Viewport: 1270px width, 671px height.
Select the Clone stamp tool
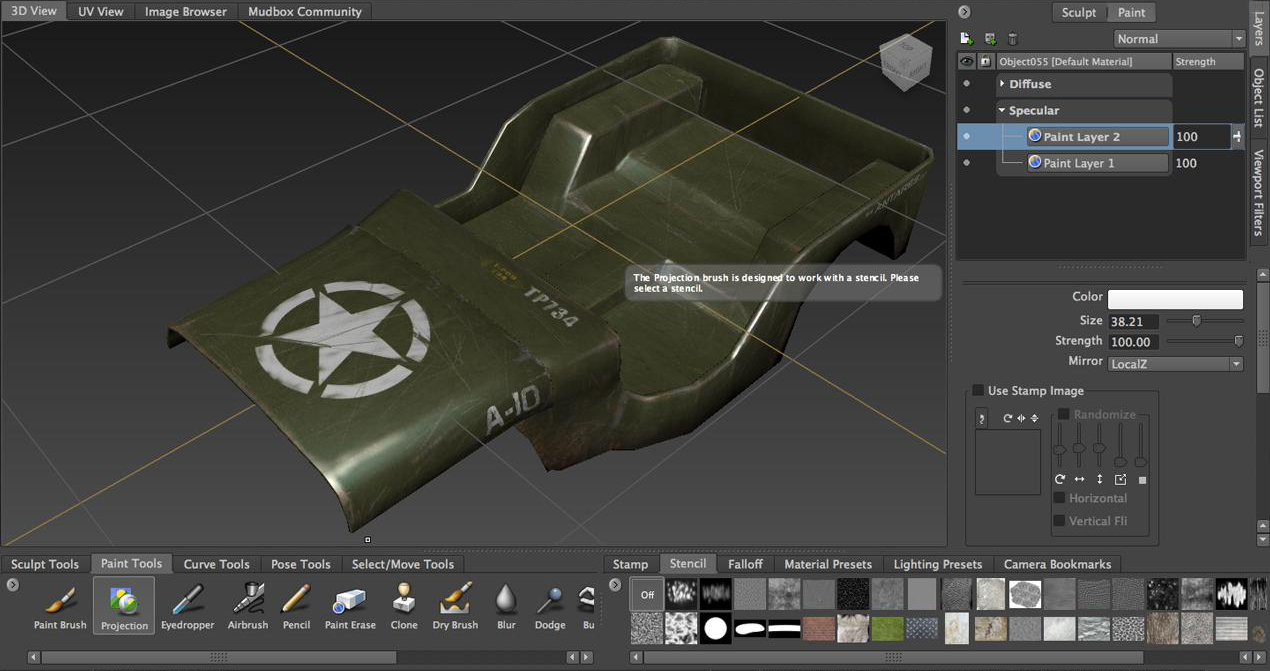pyautogui.click(x=404, y=605)
